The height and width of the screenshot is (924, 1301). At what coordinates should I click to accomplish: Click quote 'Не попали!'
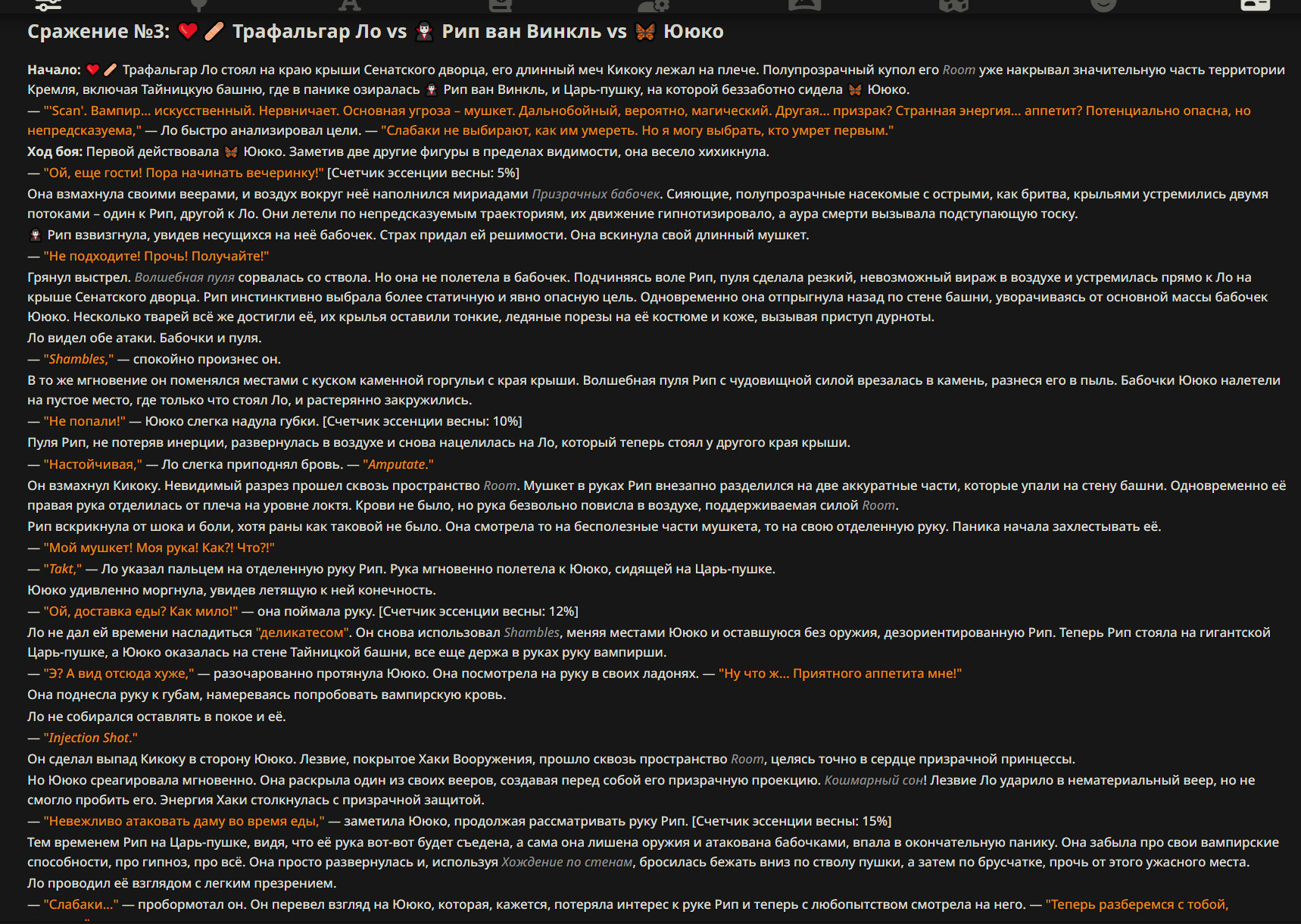tap(84, 421)
